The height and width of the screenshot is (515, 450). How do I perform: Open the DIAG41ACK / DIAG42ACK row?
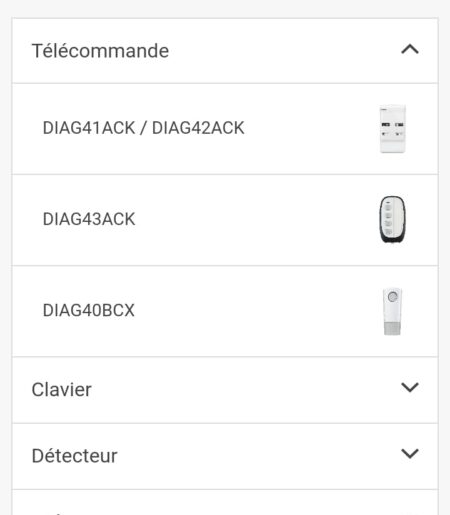[225, 129]
